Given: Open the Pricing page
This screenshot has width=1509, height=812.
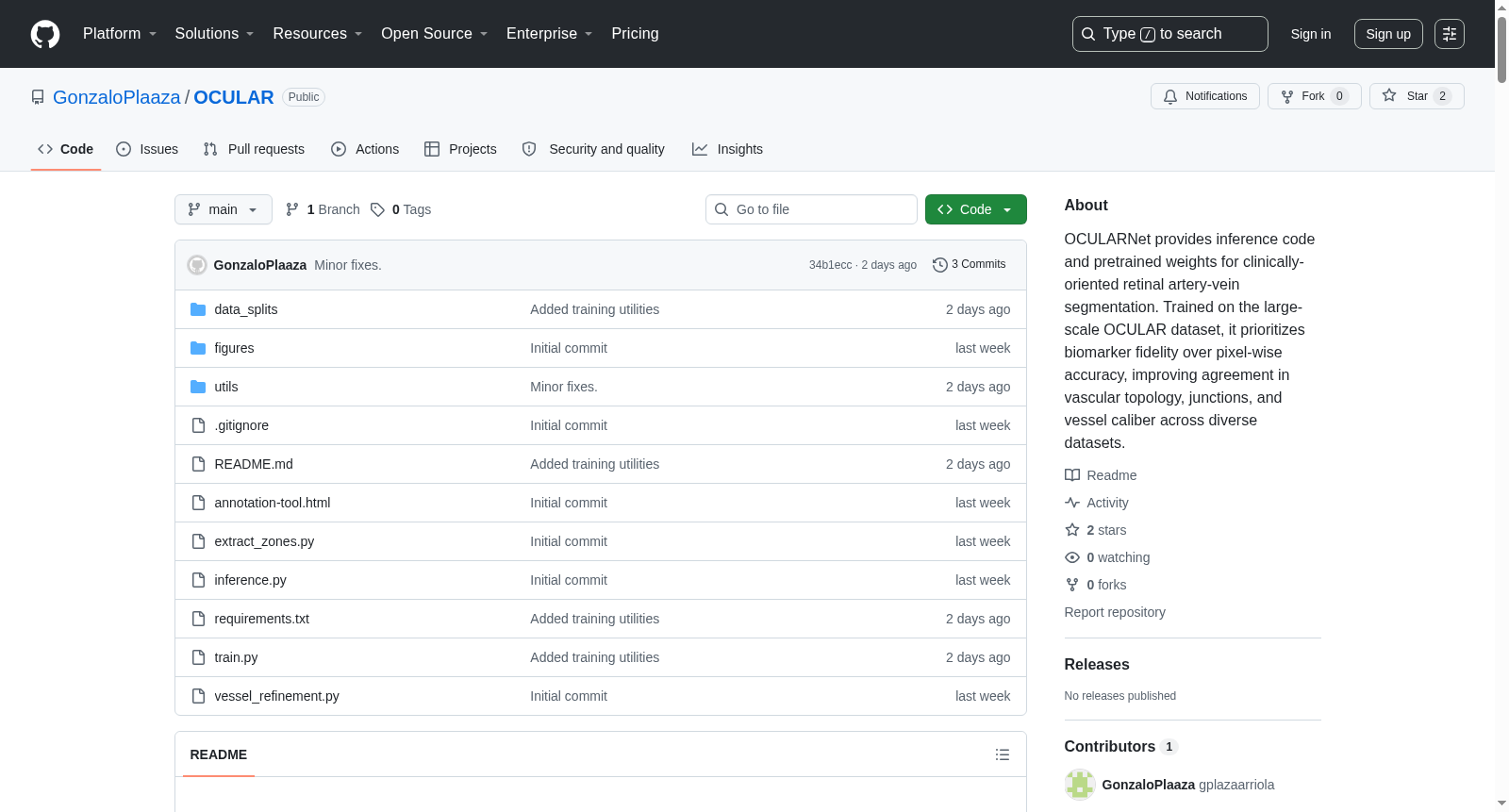Looking at the screenshot, I should (x=635, y=34).
